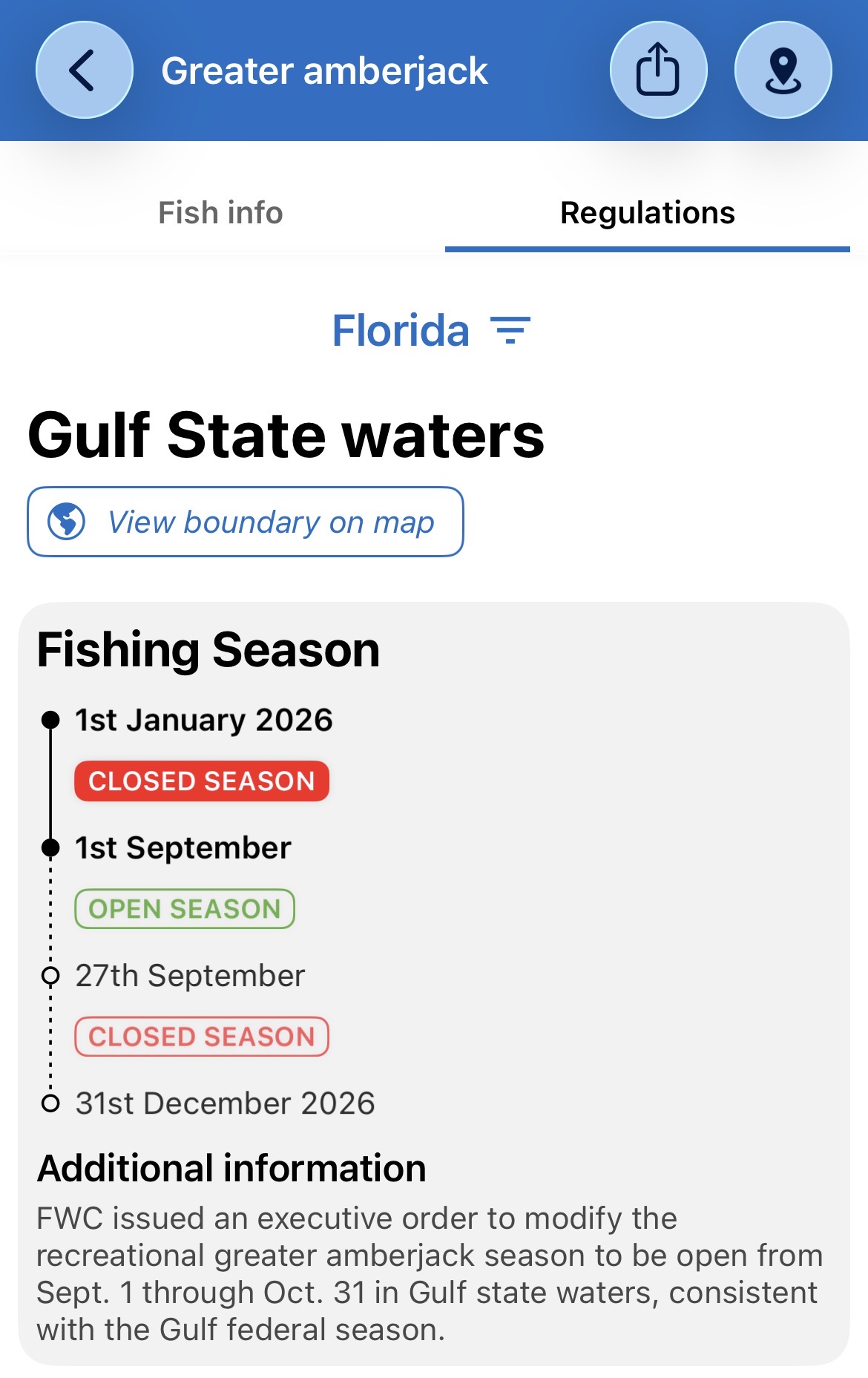The image size is (868, 1378).
Task: Select the 31st December 2026 timeline marker
Action: pyautogui.click(x=50, y=1103)
